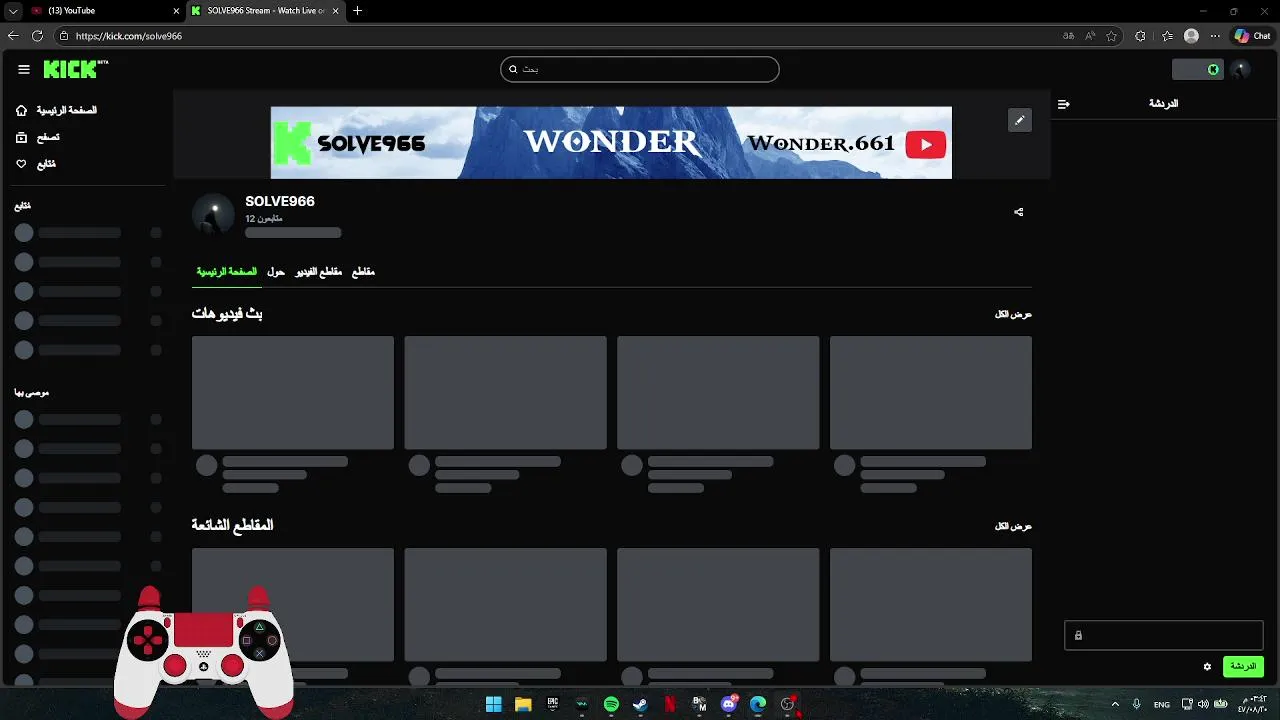The height and width of the screenshot is (720, 1280).
Task: Switch ENG keyboard language indicator
Action: (1162, 704)
